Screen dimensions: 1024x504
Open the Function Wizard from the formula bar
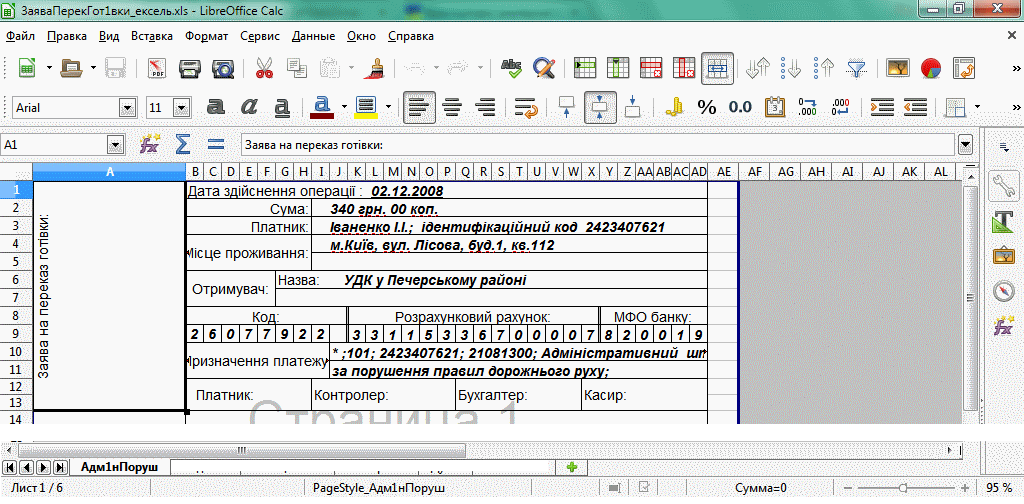point(150,144)
